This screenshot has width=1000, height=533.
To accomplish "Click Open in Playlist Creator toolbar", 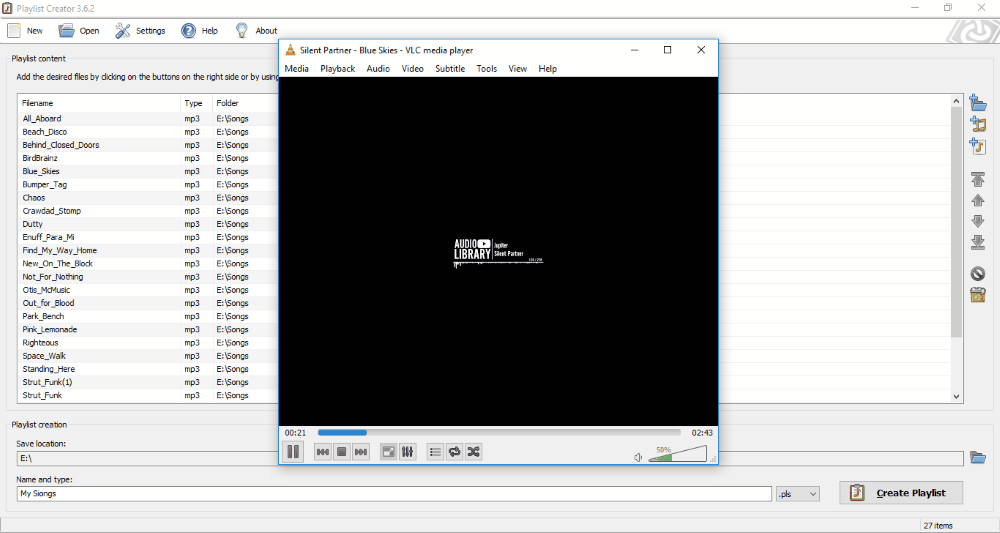I will (79, 31).
